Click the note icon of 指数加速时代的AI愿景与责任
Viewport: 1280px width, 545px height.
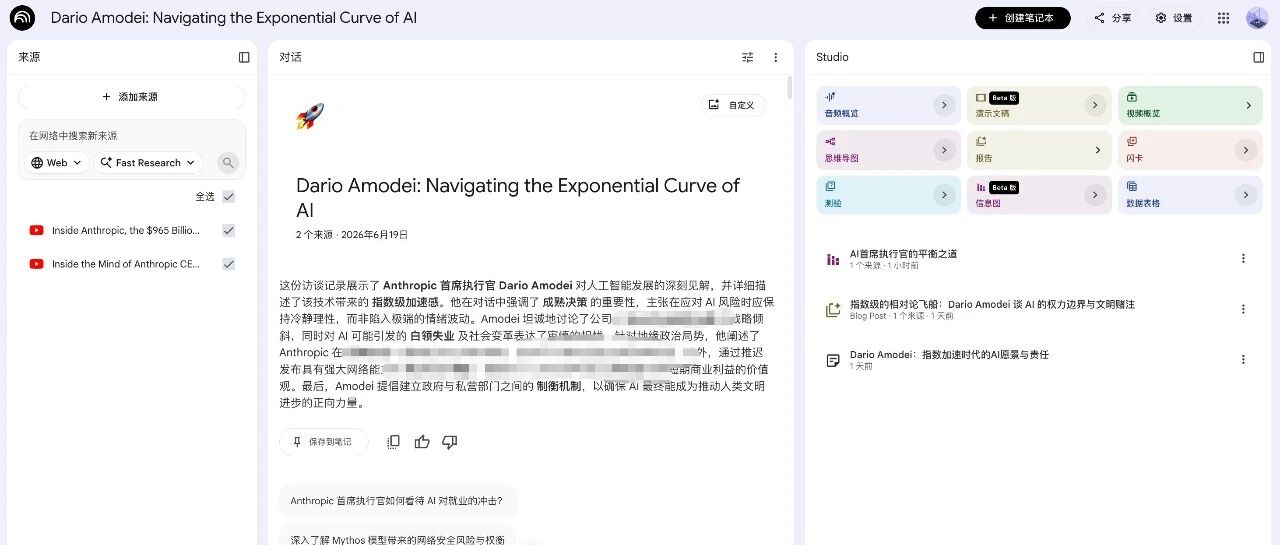click(x=832, y=360)
